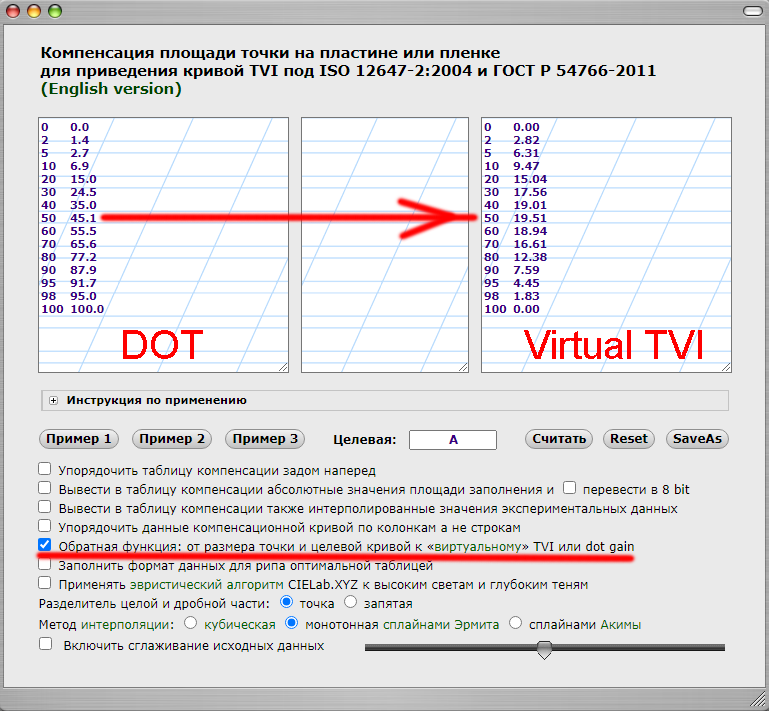Enable Заполнить формат данных для рипа
This screenshot has height=711, width=769.
pos(45,564)
